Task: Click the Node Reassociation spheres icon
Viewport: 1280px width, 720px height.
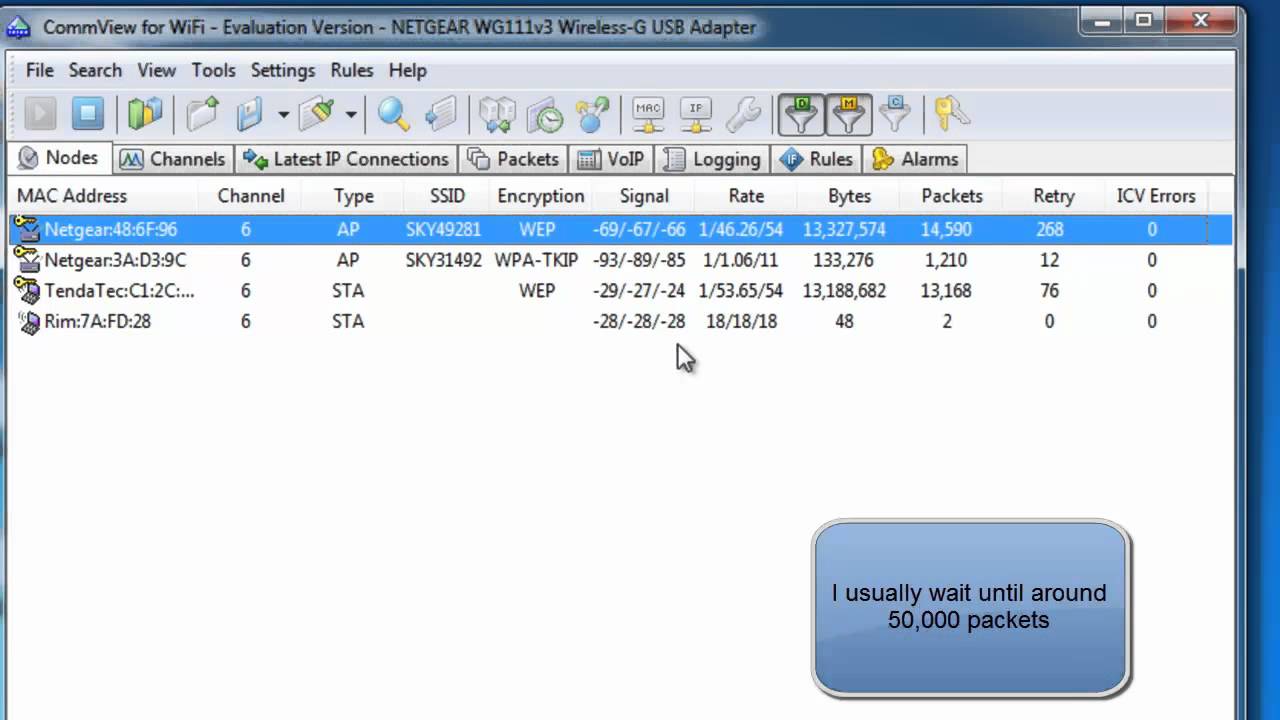Action: click(x=593, y=114)
